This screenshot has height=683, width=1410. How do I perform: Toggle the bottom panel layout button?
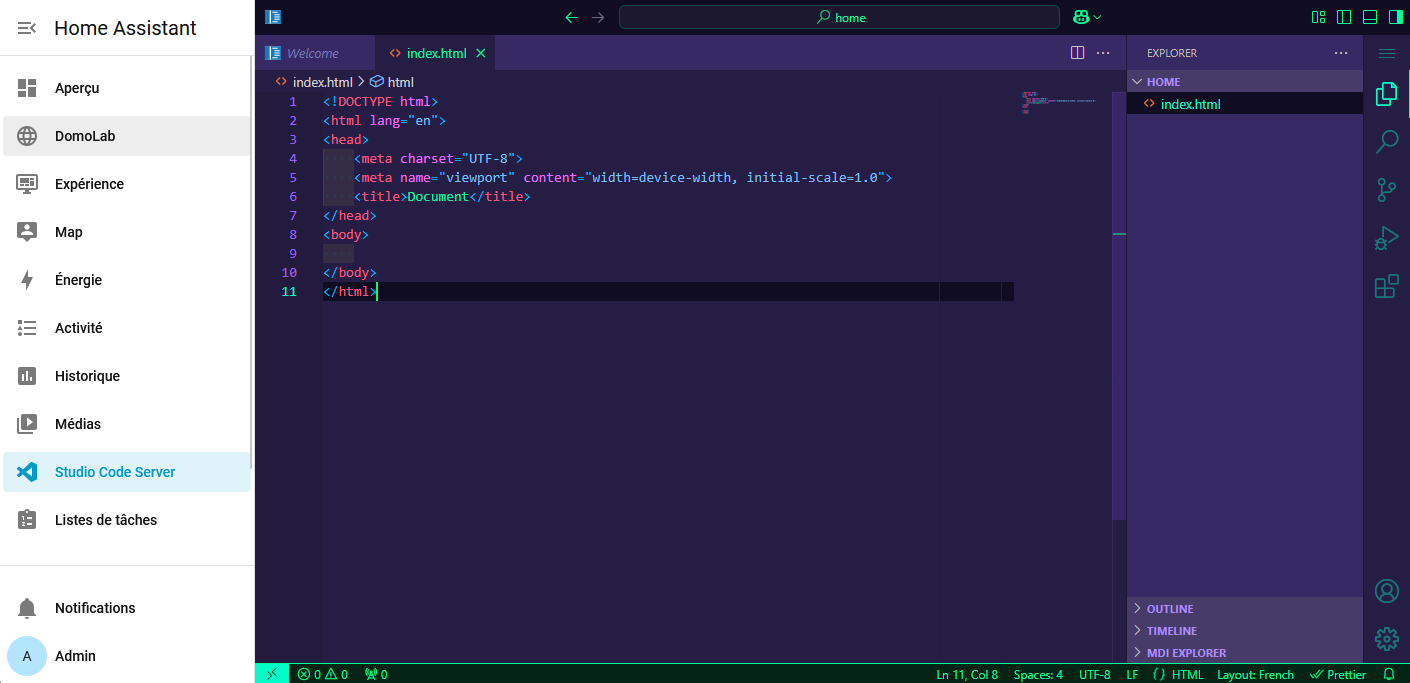[x=1370, y=17]
